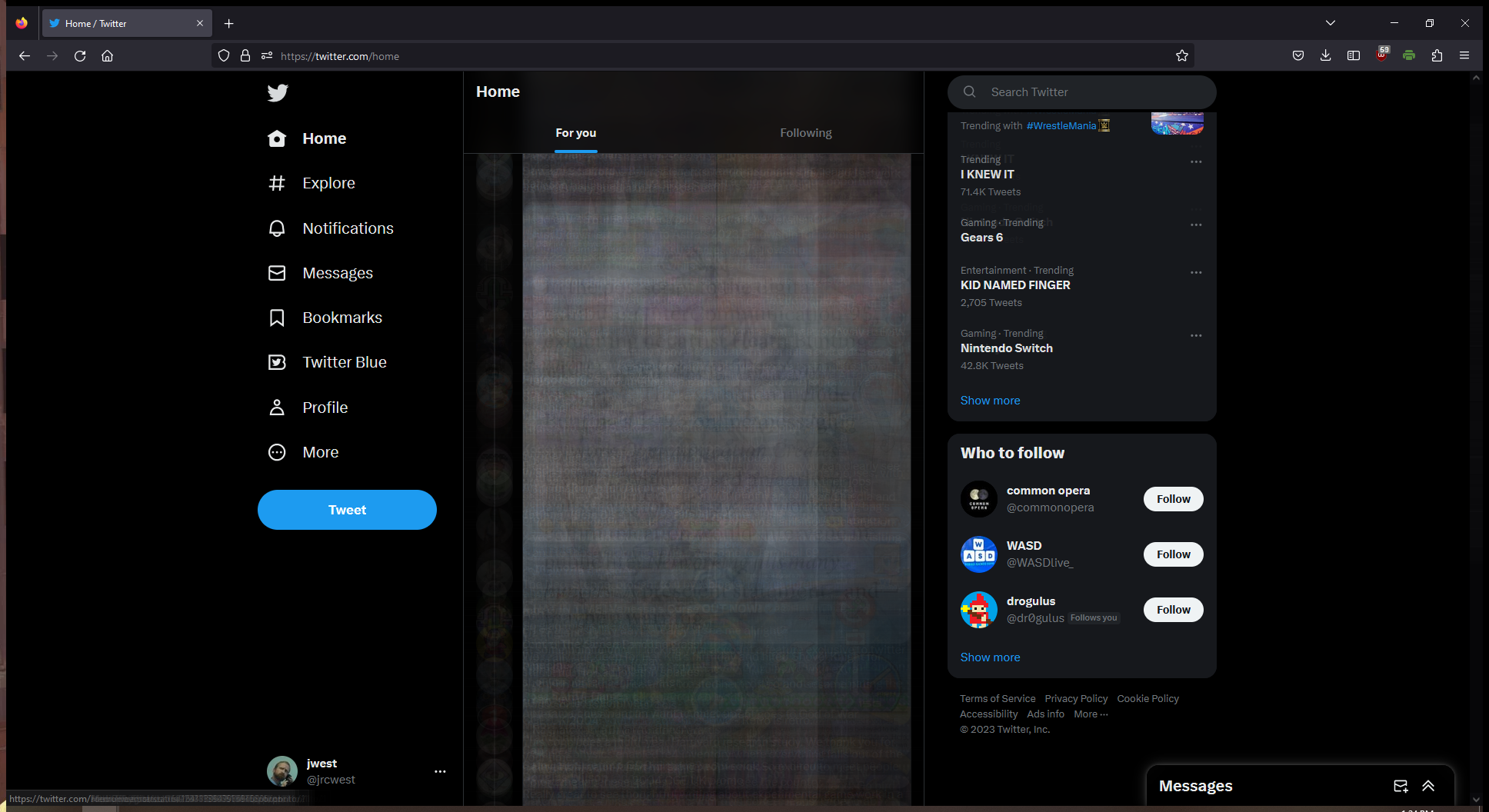
Task: Switch to the Following tab
Action: (805, 133)
